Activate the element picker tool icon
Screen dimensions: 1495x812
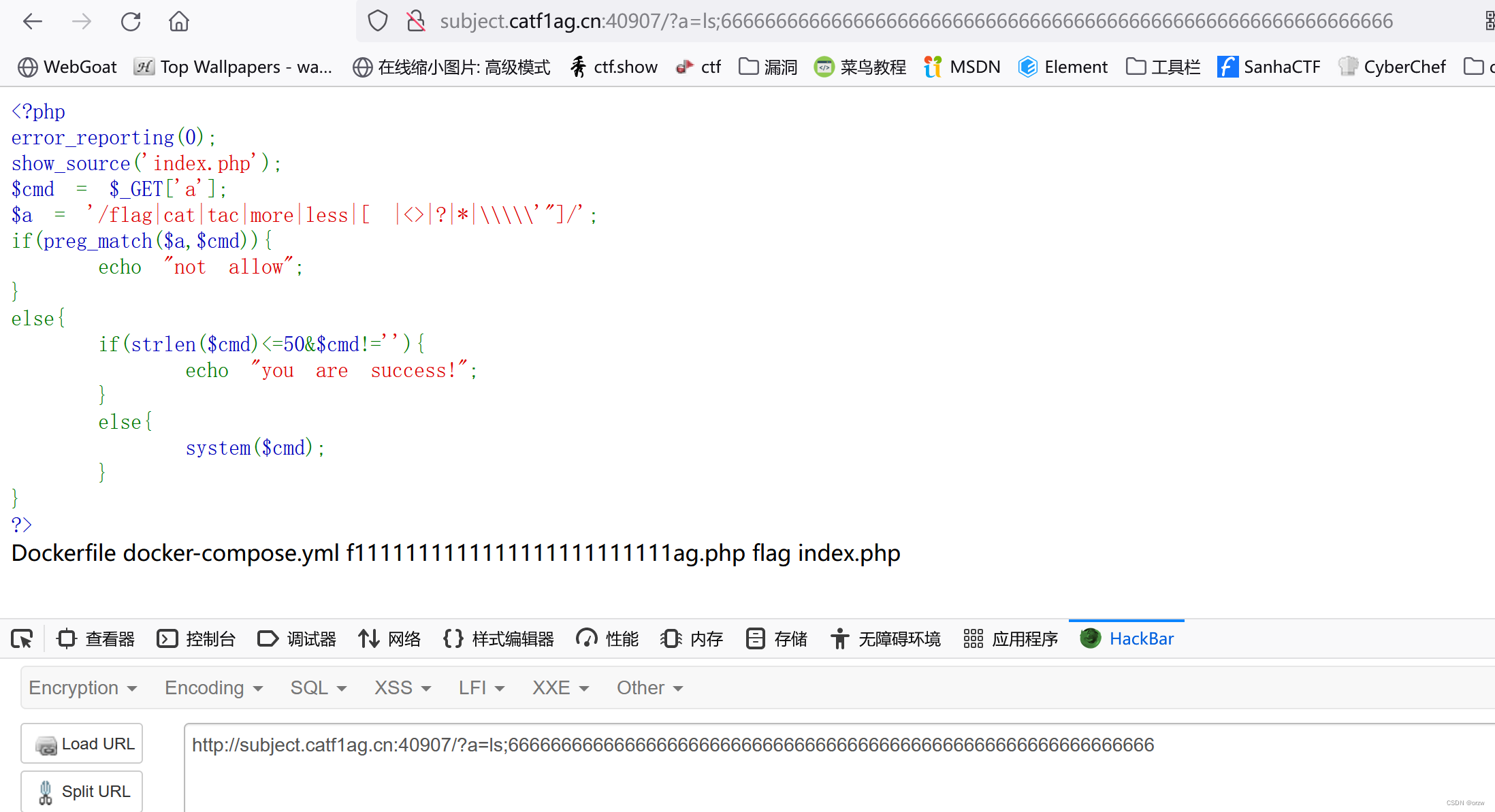(22, 638)
